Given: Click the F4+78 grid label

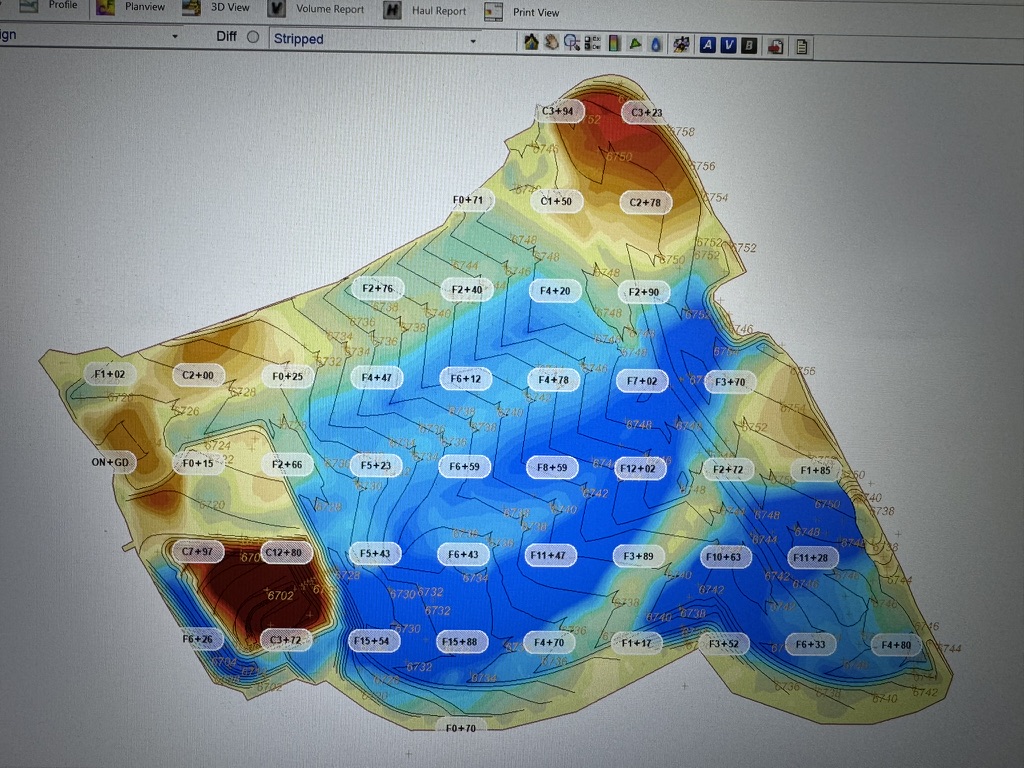Looking at the screenshot, I should (x=553, y=380).
